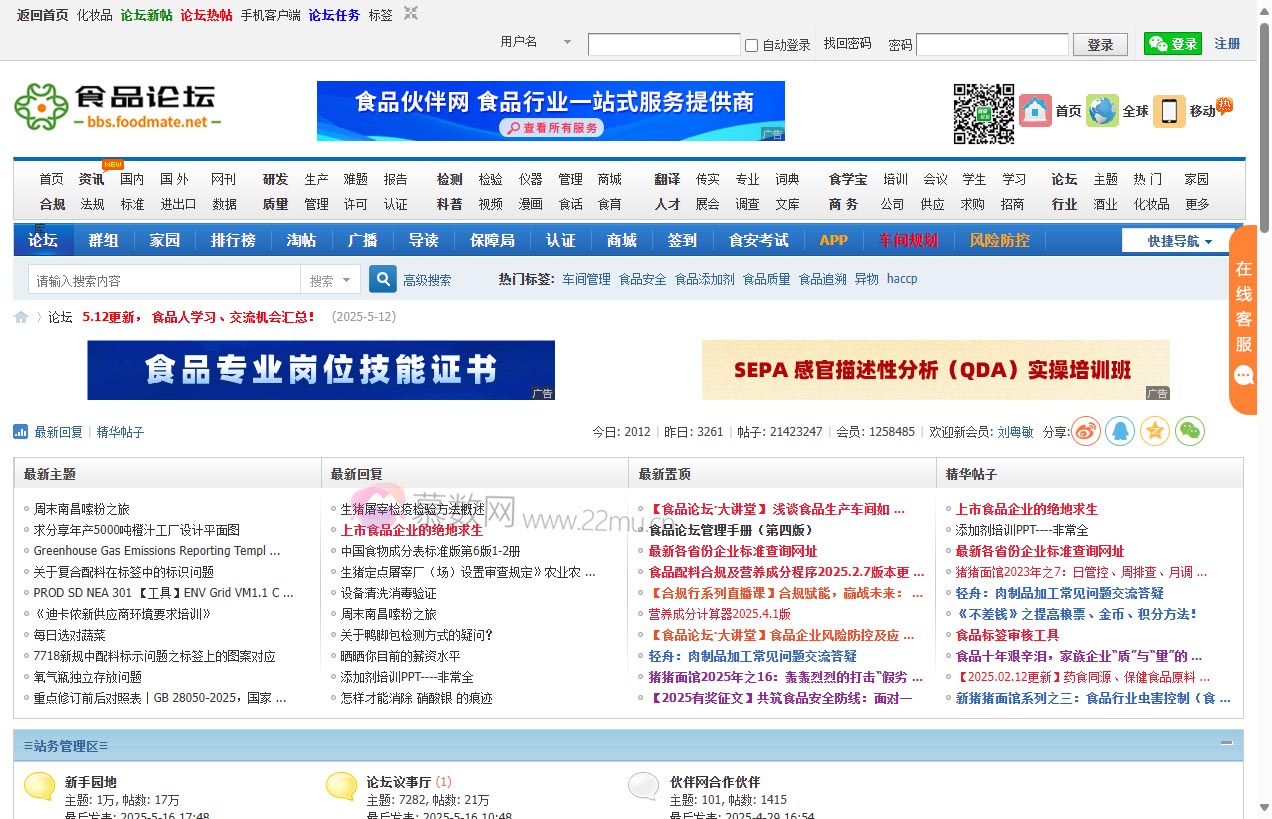1272x819 pixels.
Task: Expand the 搜索 type dropdown
Action: pyautogui.click(x=330, y=281)
